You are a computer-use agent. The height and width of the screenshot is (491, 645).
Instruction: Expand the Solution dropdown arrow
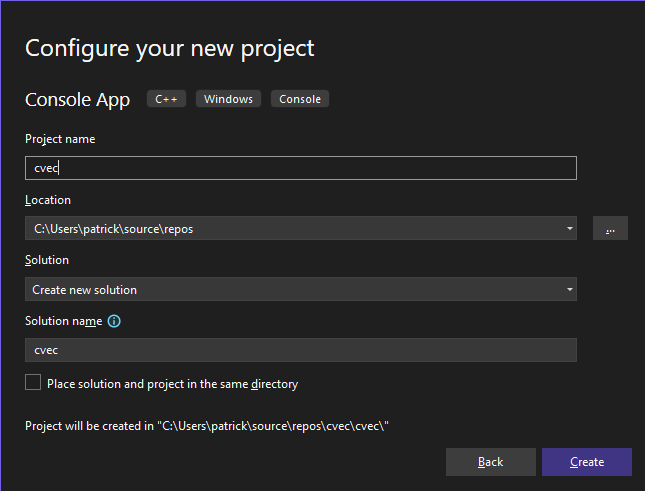pos(569,290)
